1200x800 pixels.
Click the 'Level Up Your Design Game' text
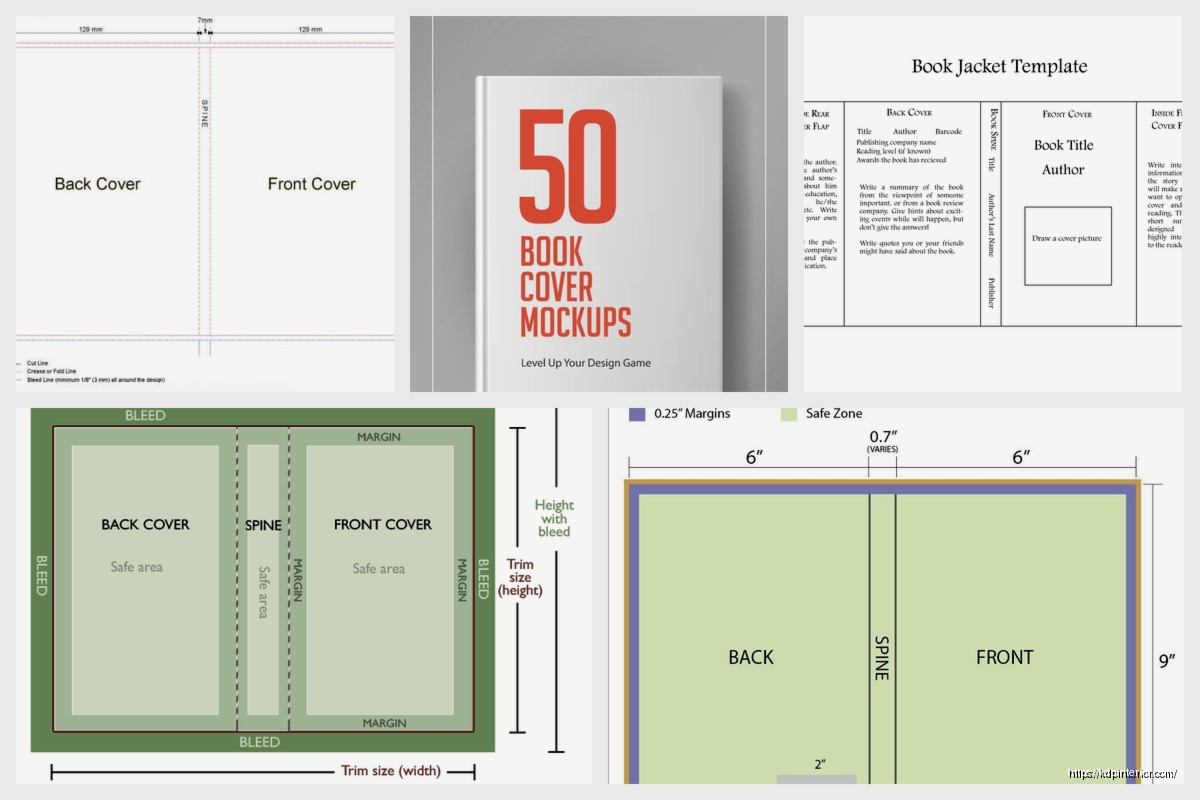pyautogui.click(x=585, y=362)
